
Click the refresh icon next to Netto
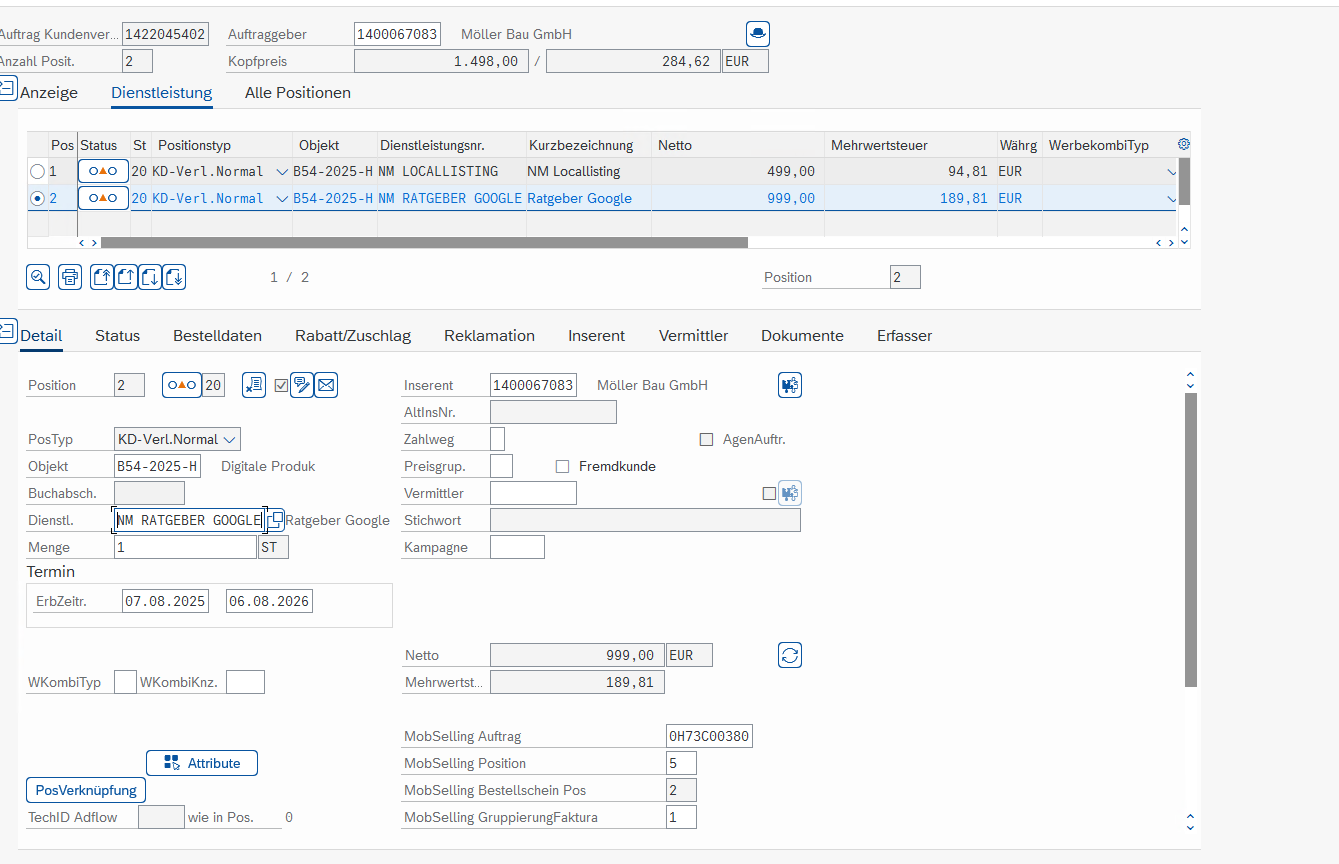pyautogui.click(x=790, y=655)
